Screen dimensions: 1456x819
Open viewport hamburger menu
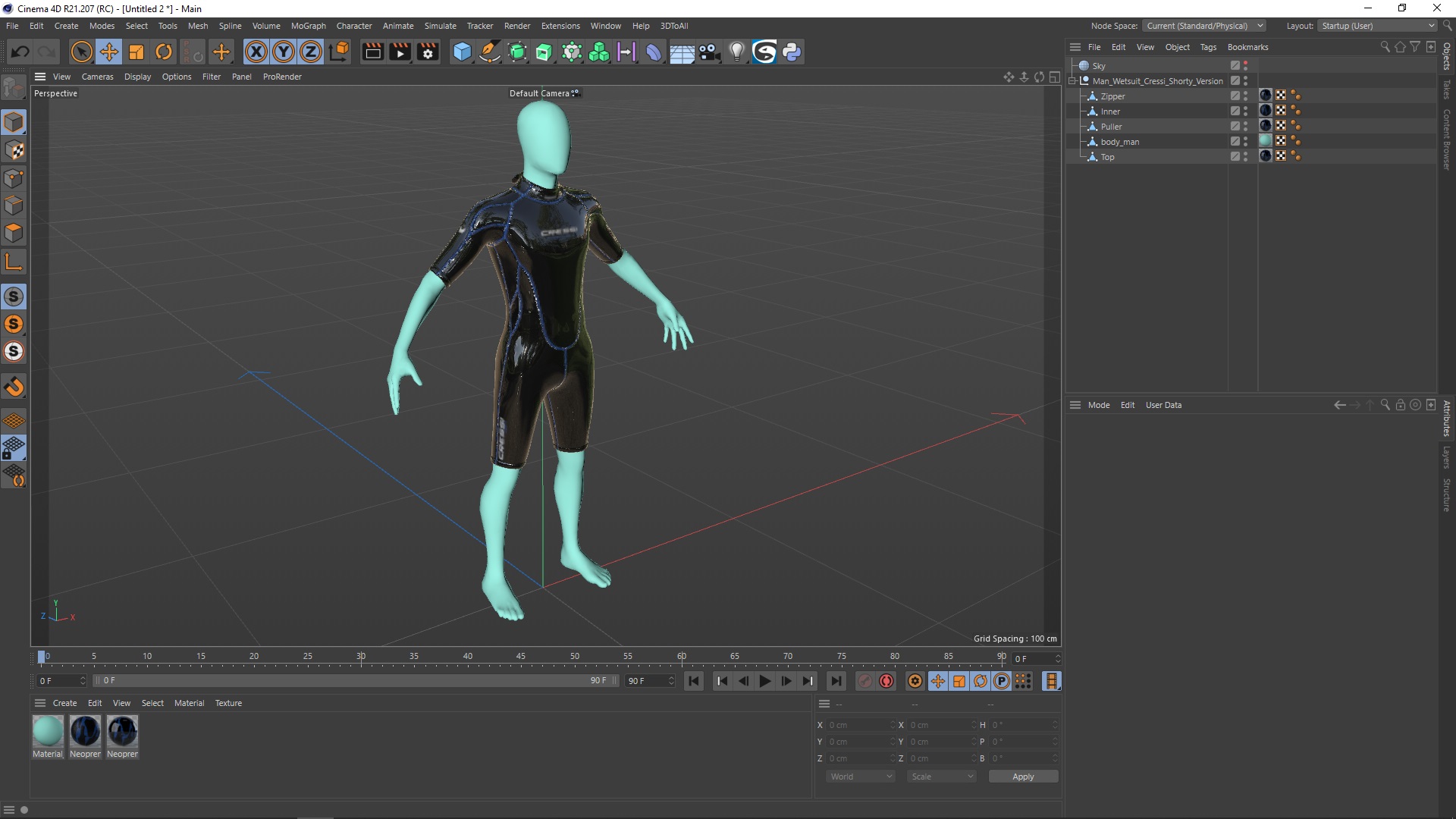pyautogui.click(x=40, y=77)
